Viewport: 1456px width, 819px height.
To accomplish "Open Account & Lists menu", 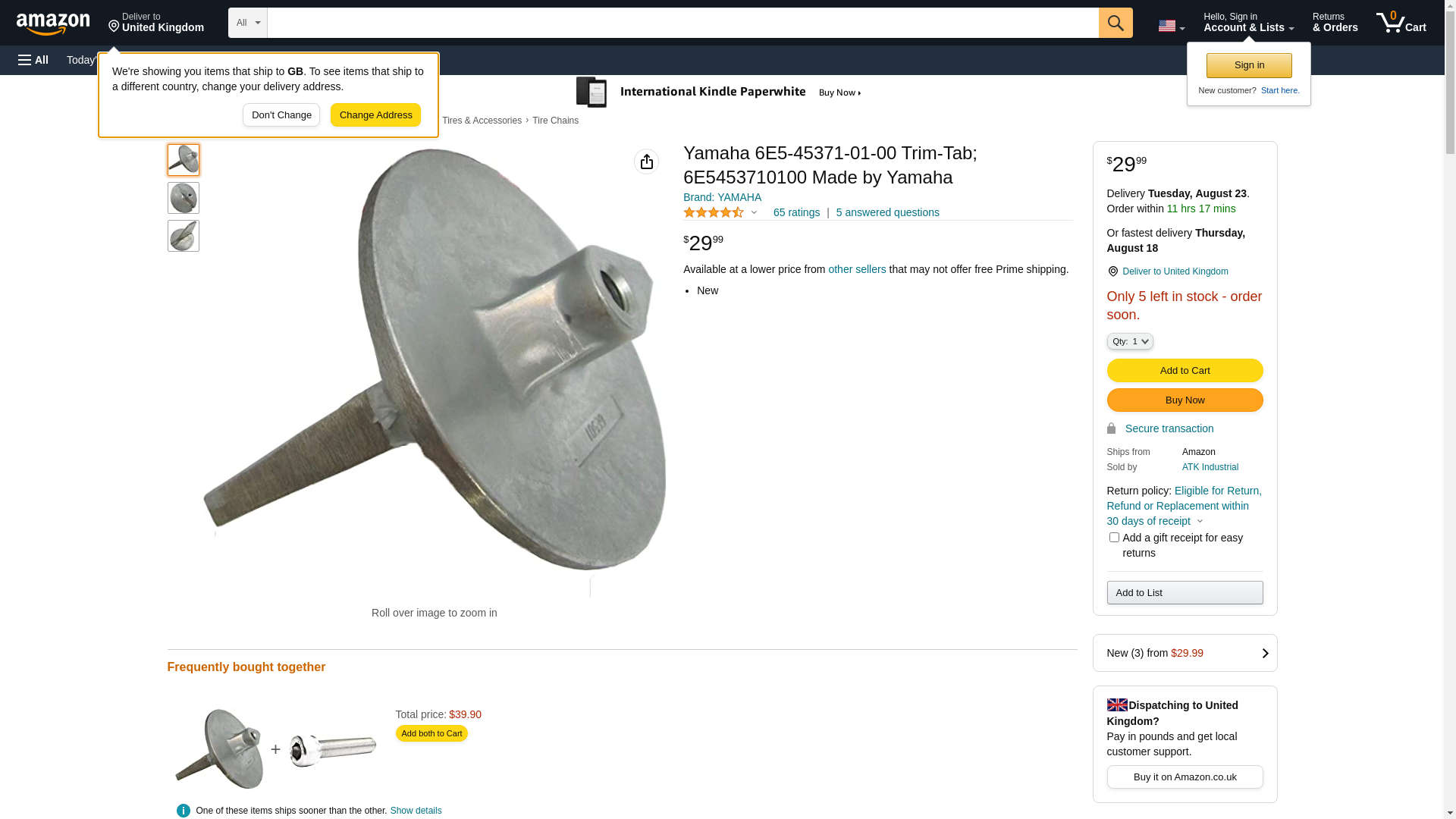I will 1247,23.
